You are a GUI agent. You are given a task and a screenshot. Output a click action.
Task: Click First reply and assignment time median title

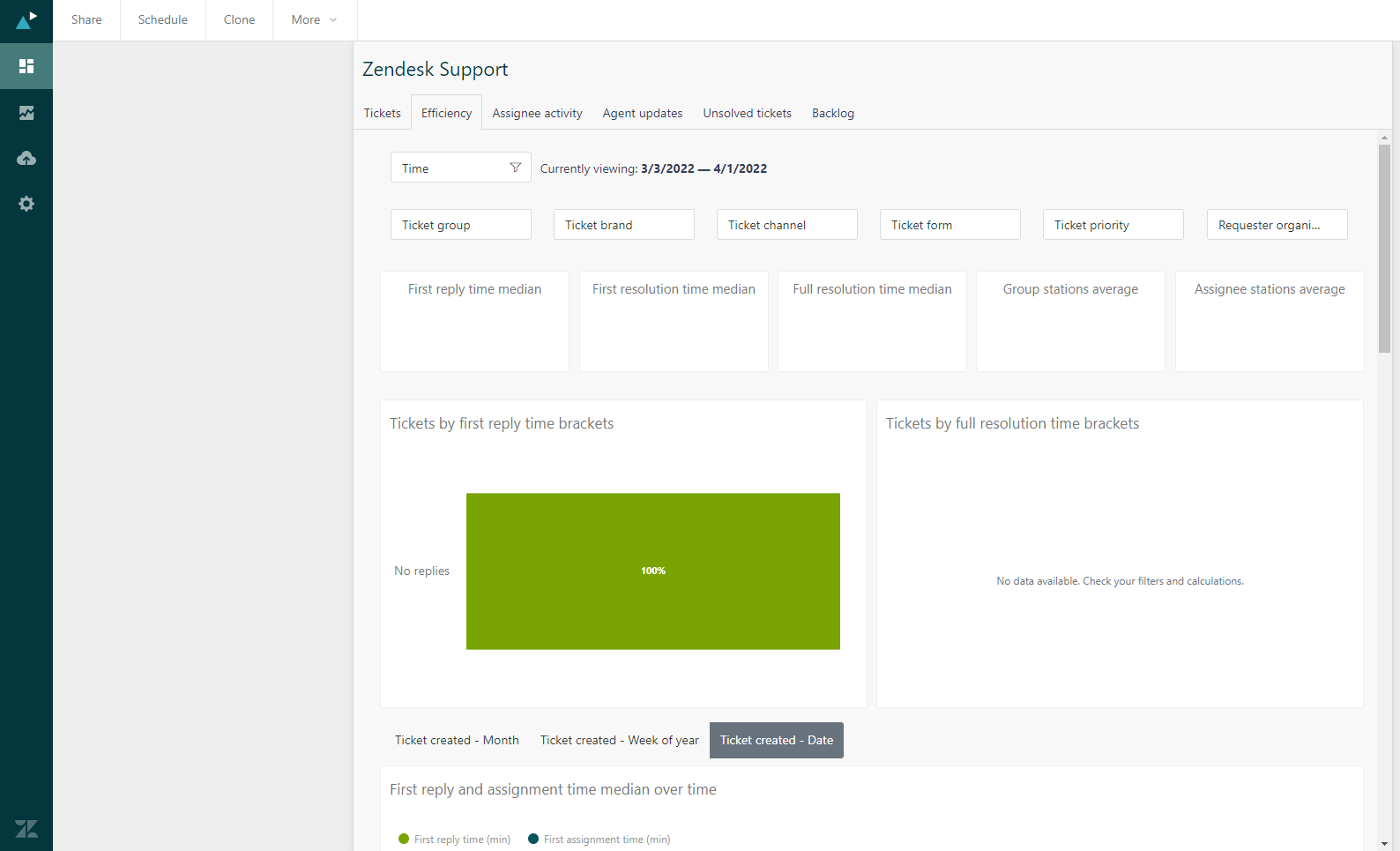point(553,789)
